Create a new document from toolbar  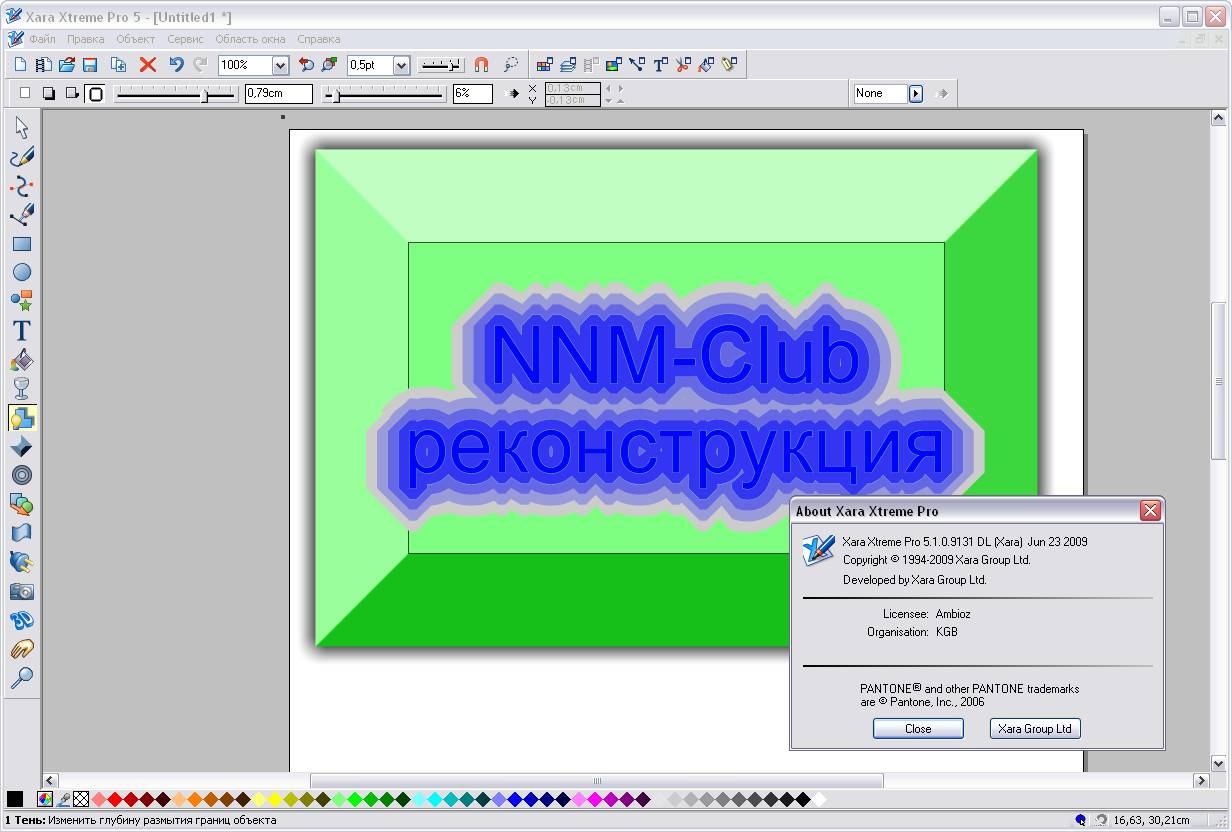[20, 65]
